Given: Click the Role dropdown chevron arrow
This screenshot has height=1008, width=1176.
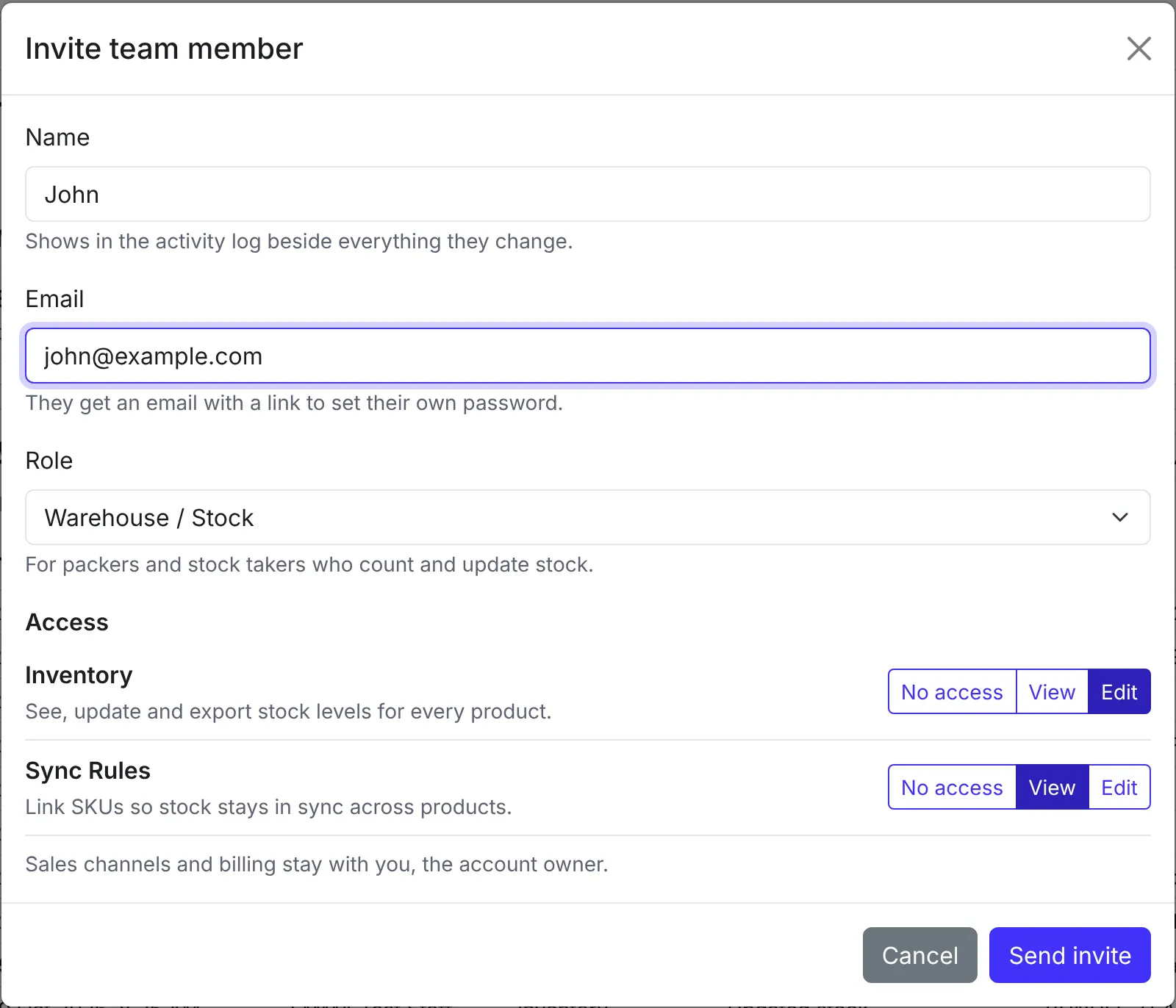Looking at the screenshot, I should click(x=1120, y=517).
